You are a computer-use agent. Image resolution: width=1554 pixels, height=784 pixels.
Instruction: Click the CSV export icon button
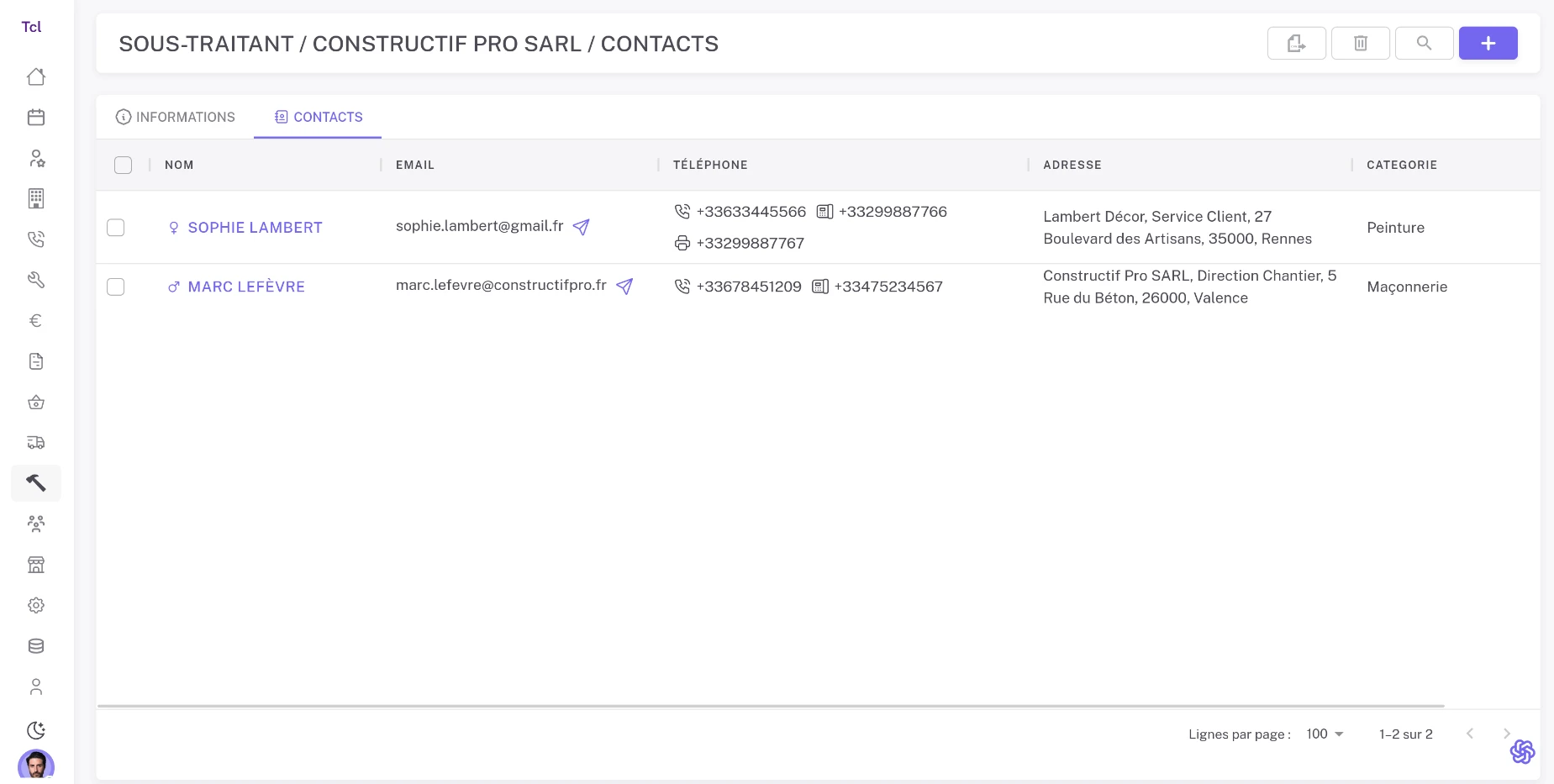[x=1296, y=43]
